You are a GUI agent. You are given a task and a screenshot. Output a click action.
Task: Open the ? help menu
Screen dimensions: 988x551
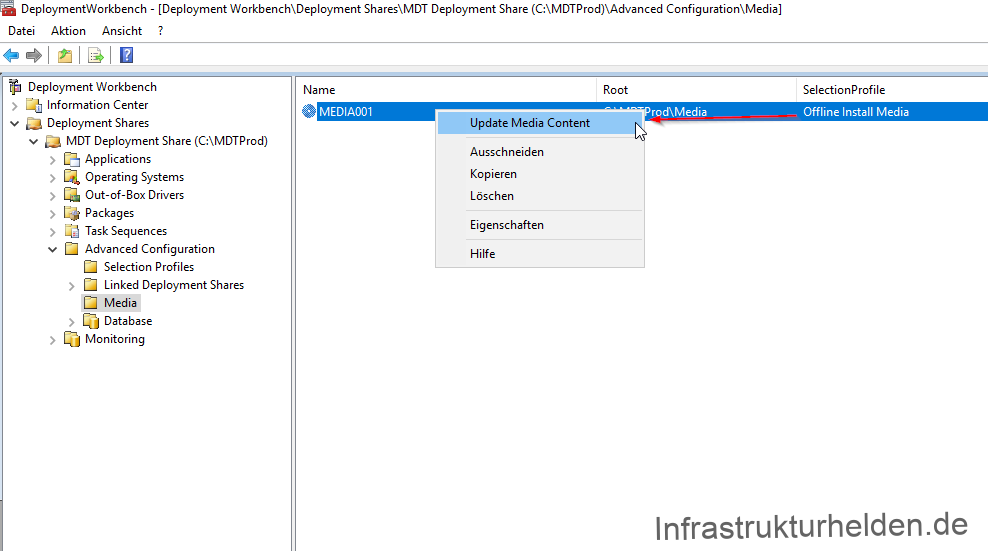coord(161,31)
